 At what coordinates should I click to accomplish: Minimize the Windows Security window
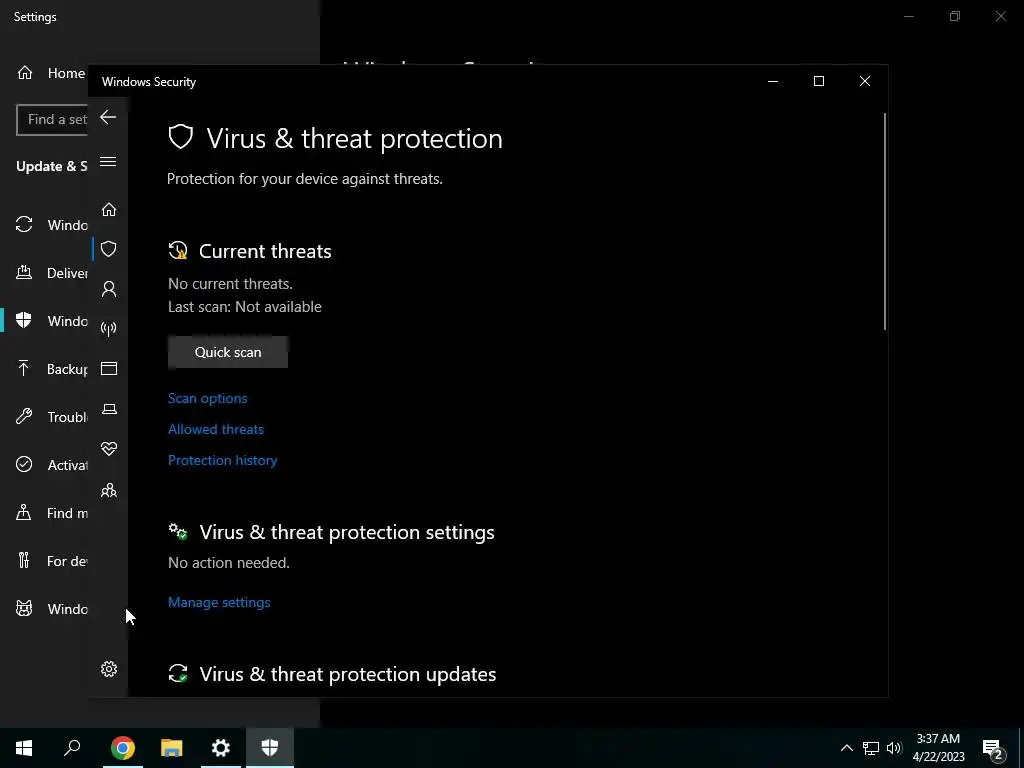(x=773, y=81)
